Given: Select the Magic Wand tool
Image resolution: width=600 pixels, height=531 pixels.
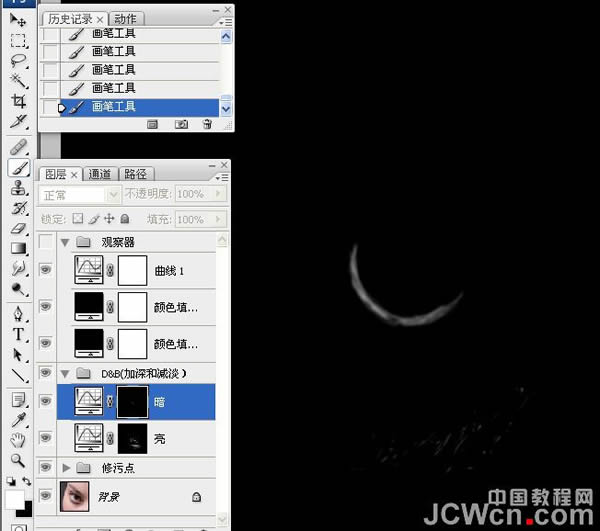Looking at the screenshot, I should pos(18,81).
